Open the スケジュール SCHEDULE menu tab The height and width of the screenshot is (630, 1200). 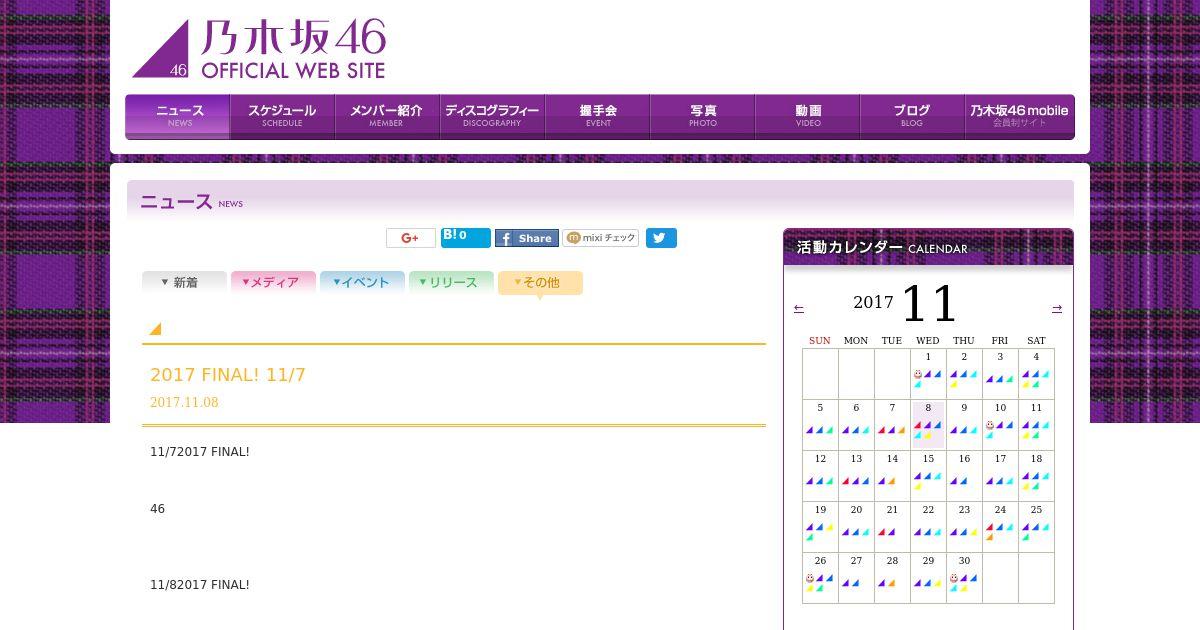click(x=282, y=116)
